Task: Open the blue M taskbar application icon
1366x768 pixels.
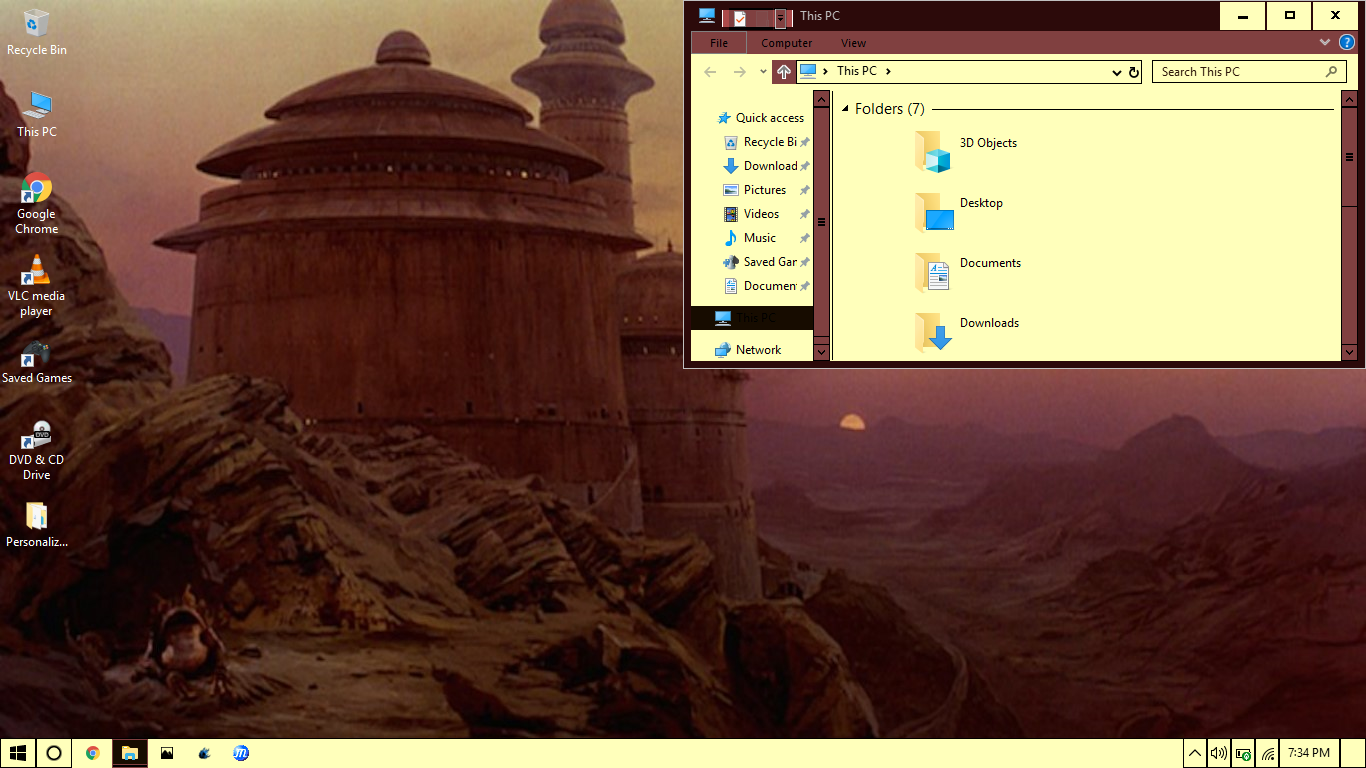Action: coord(241,753)
